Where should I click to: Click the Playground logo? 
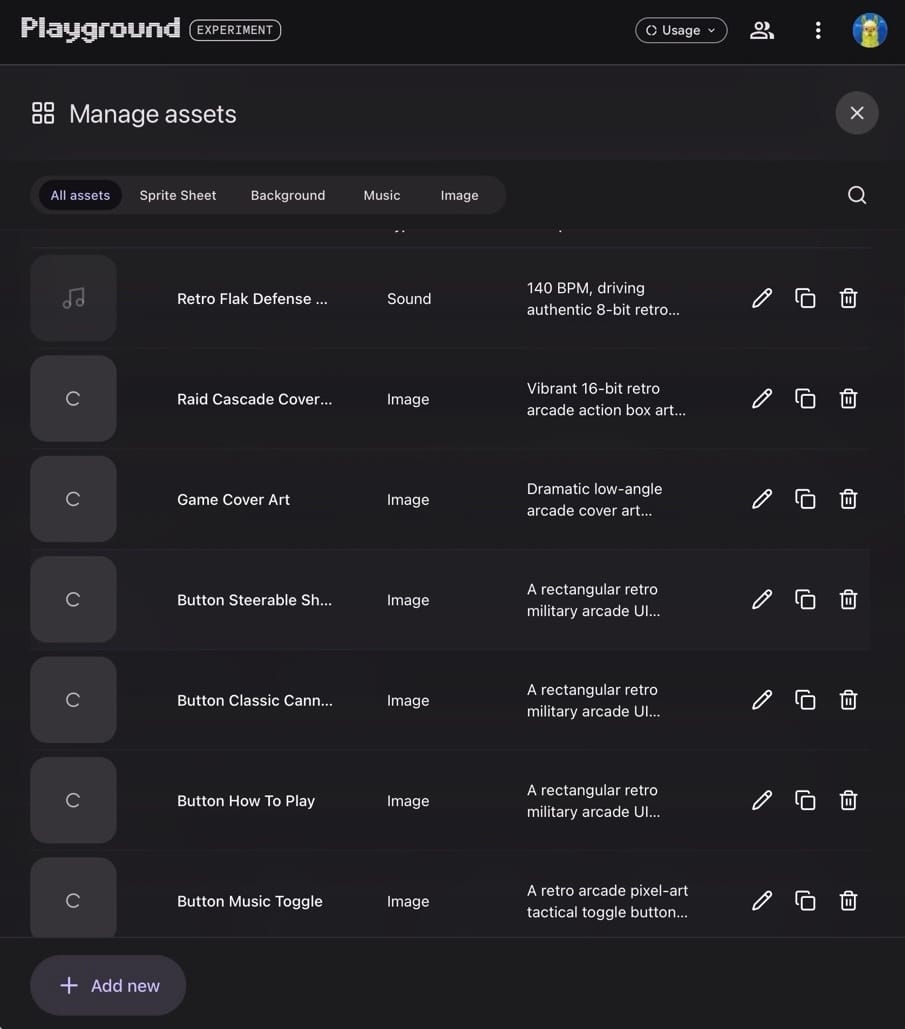pos(100,29)
